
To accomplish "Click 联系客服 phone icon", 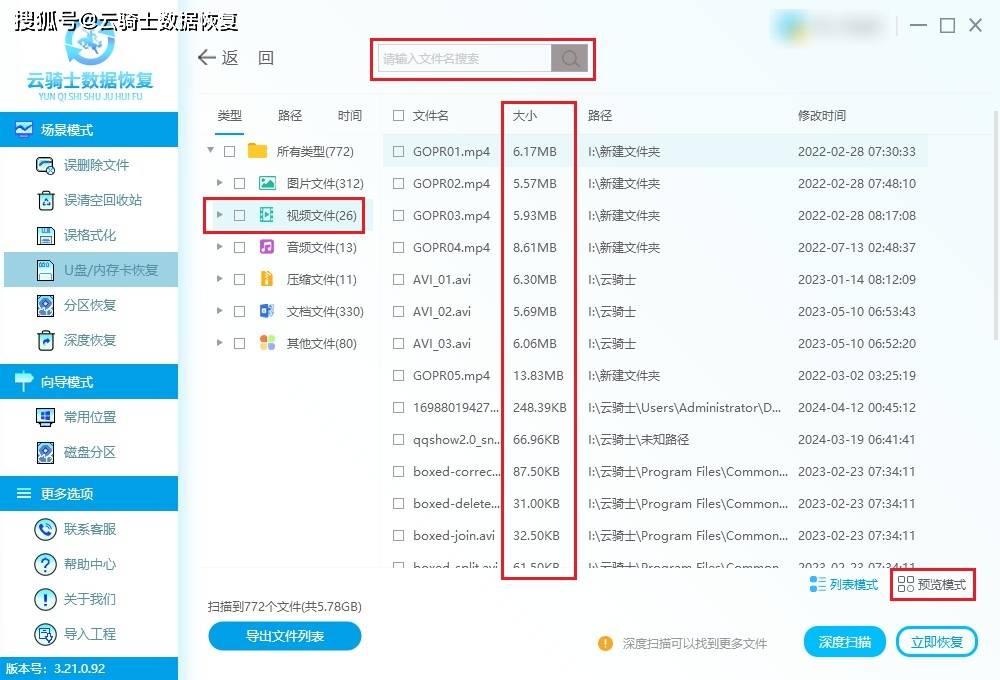I will [x=45, y=529].
